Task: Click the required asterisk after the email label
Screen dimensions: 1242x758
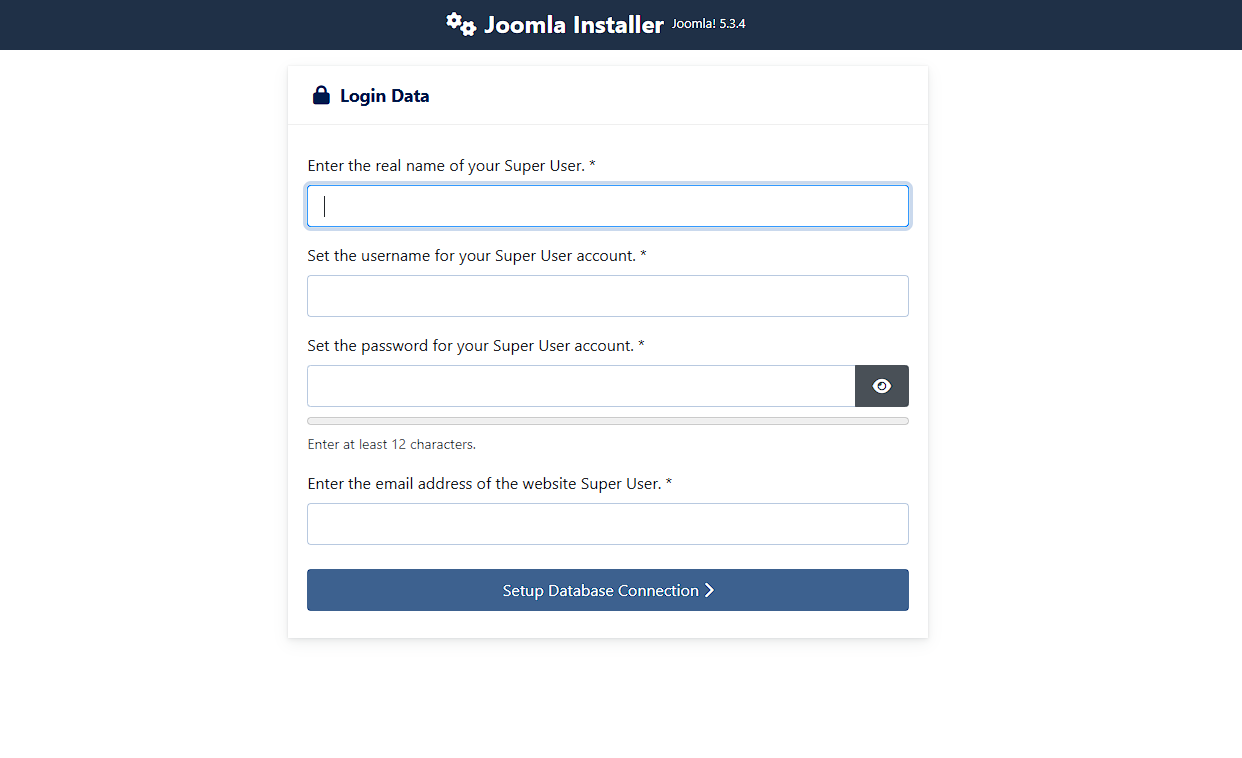Action: pos(669,484)
